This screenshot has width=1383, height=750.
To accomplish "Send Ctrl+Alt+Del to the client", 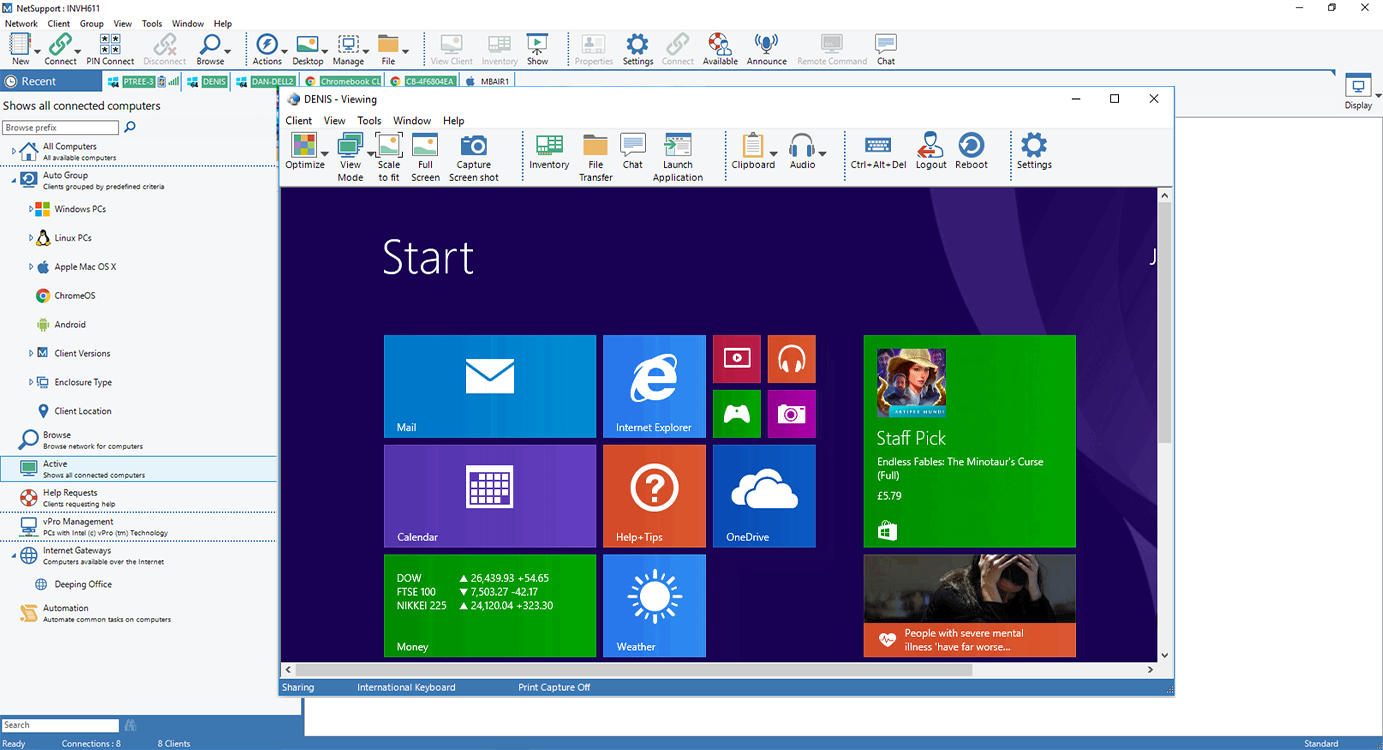I will [877, 146].
